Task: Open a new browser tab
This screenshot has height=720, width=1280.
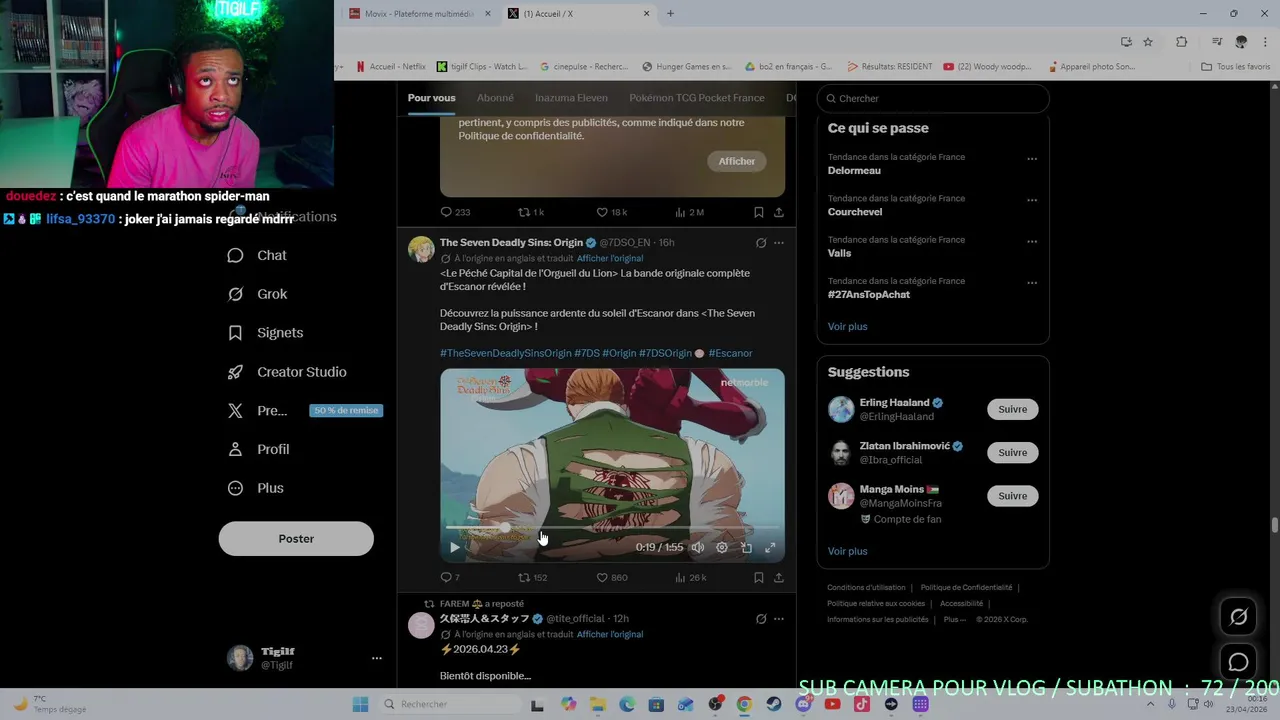Action: (x=670, y=13)
